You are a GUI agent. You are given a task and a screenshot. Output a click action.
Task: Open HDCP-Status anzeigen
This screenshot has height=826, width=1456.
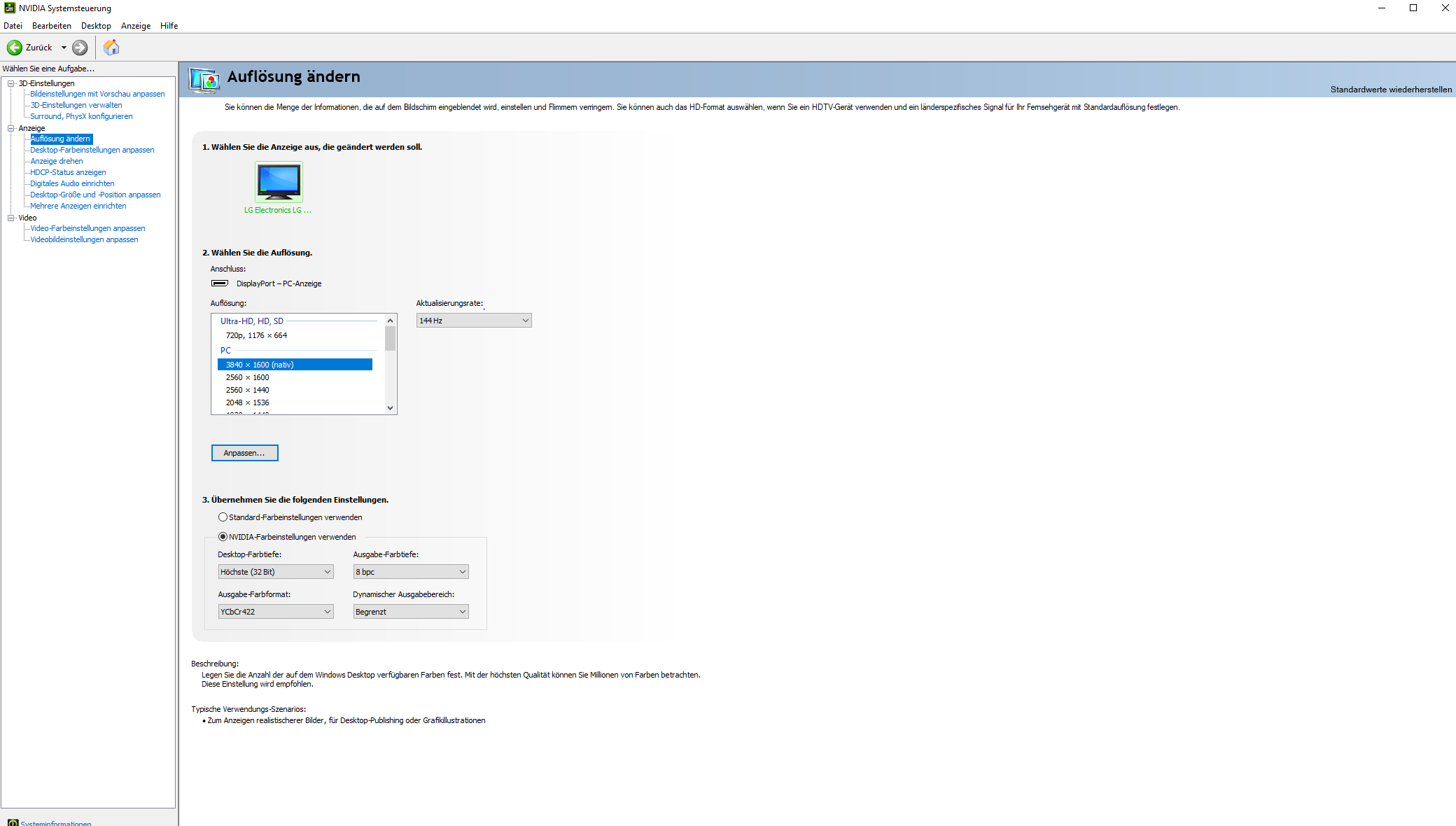(68, 172)
